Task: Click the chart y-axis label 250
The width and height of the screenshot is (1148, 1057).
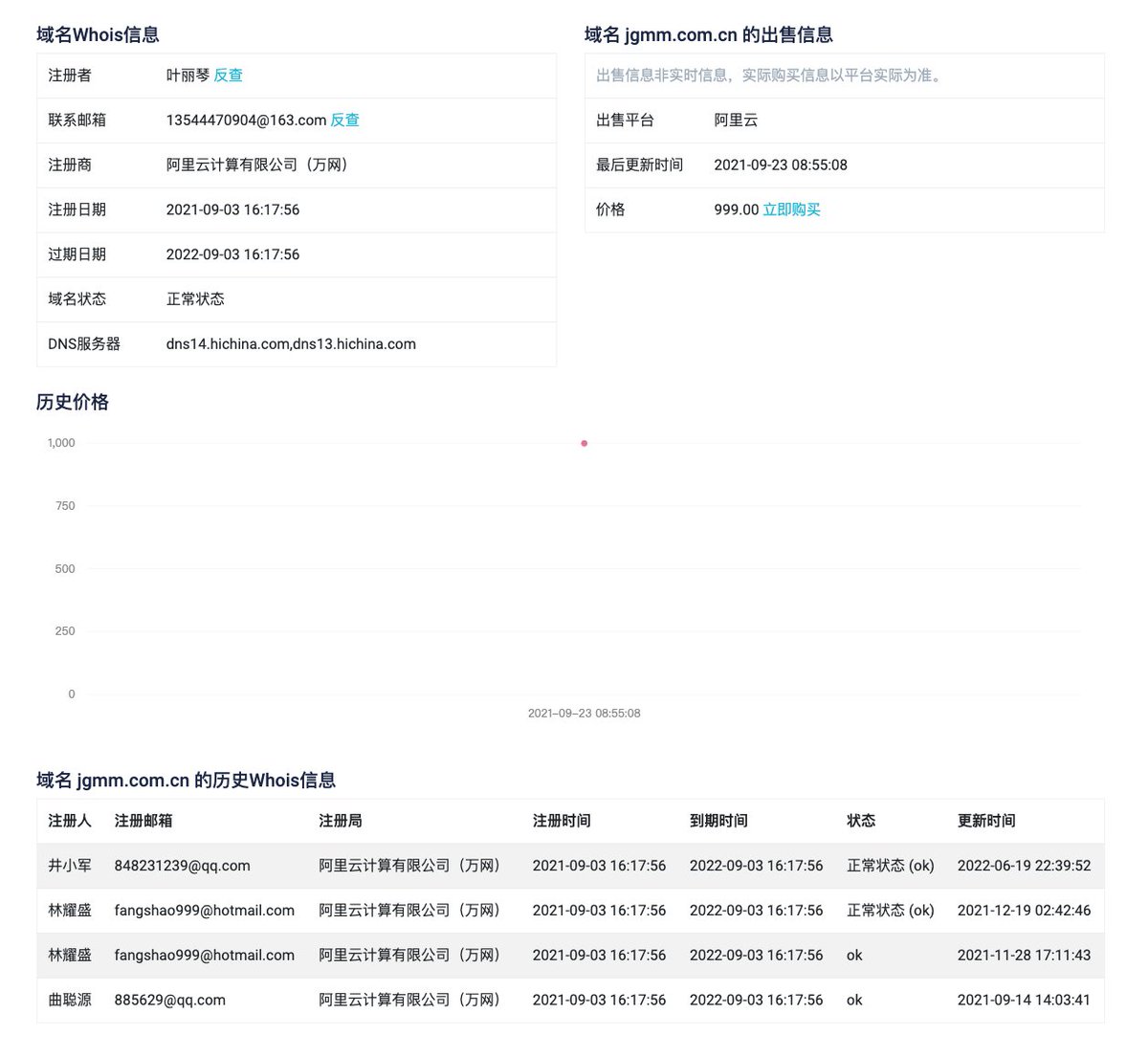Action: [65, 631]
